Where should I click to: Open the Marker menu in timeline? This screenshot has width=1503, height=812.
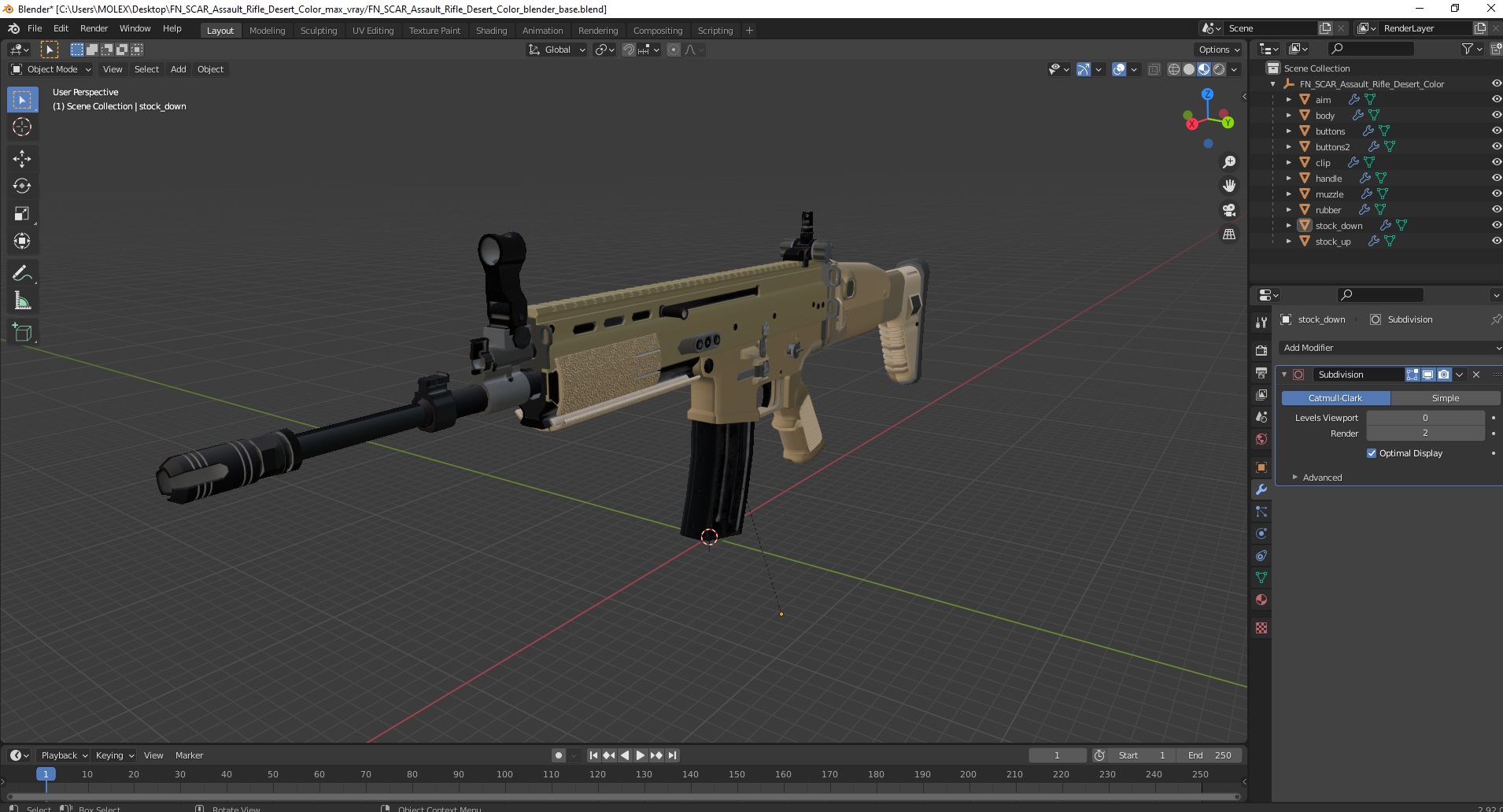click(189, 755)
